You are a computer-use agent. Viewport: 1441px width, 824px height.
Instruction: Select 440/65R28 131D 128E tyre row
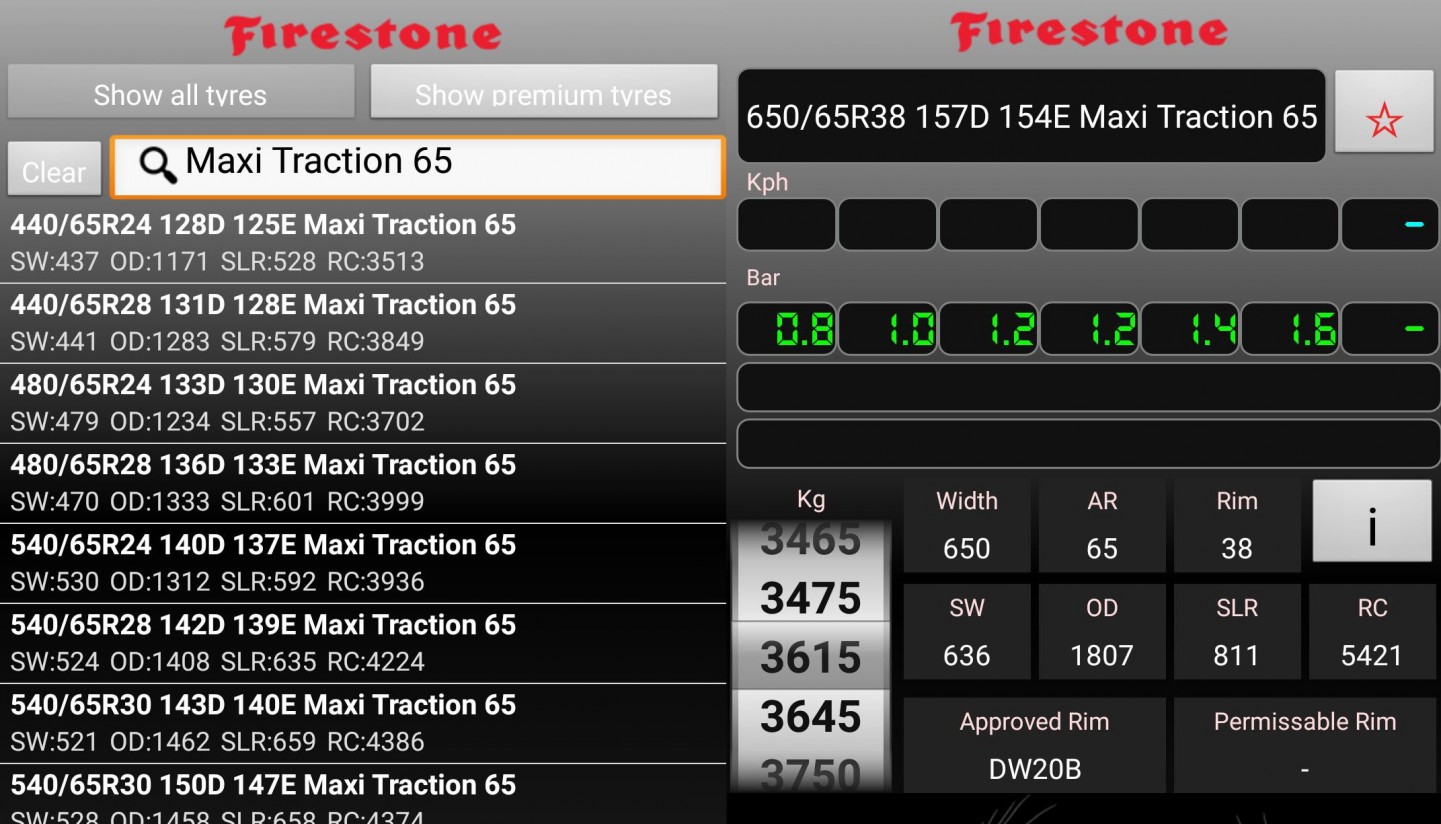(x=363, y=323)
